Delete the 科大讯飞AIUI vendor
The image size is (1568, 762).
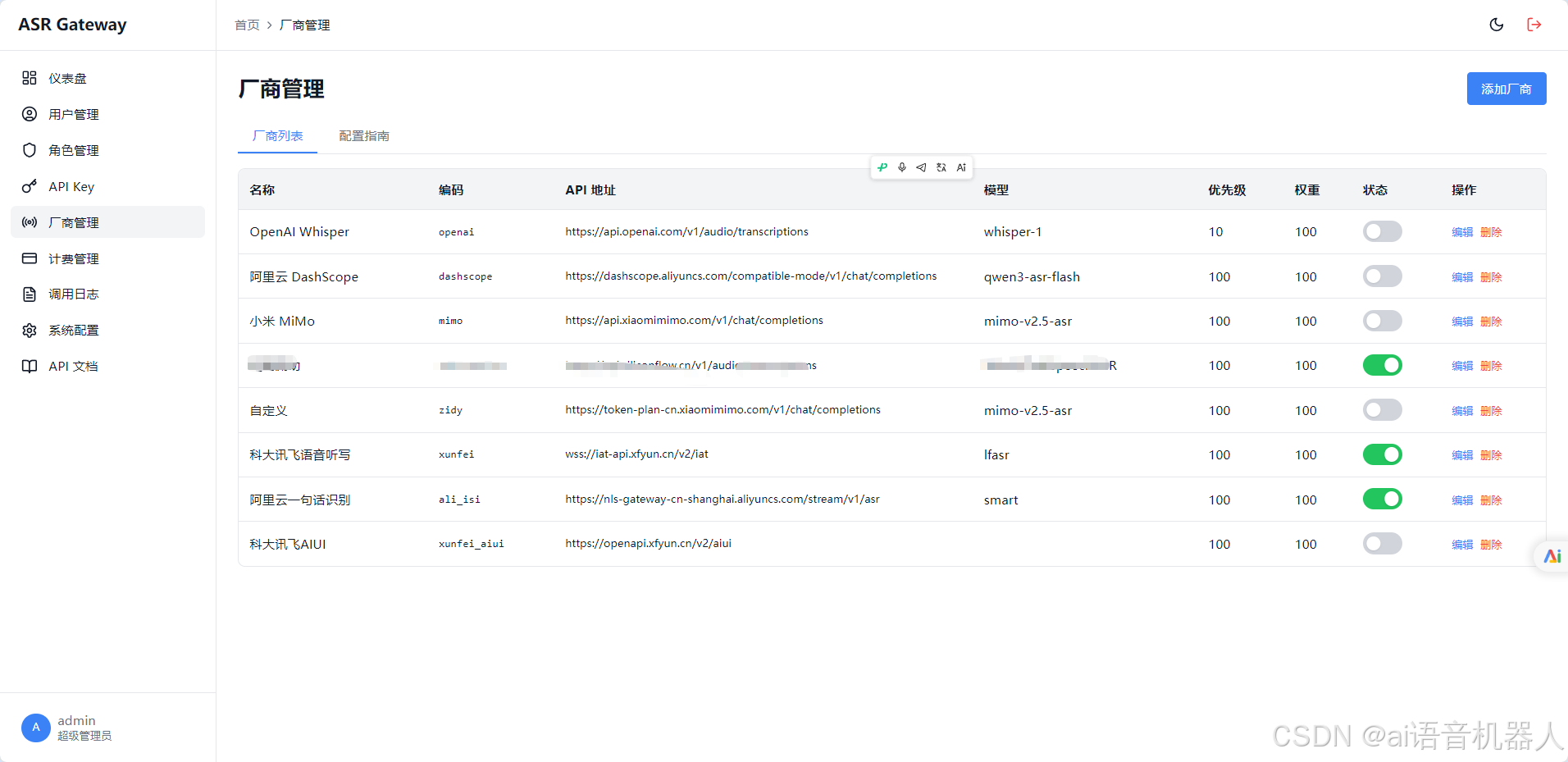click(1491, 545)
